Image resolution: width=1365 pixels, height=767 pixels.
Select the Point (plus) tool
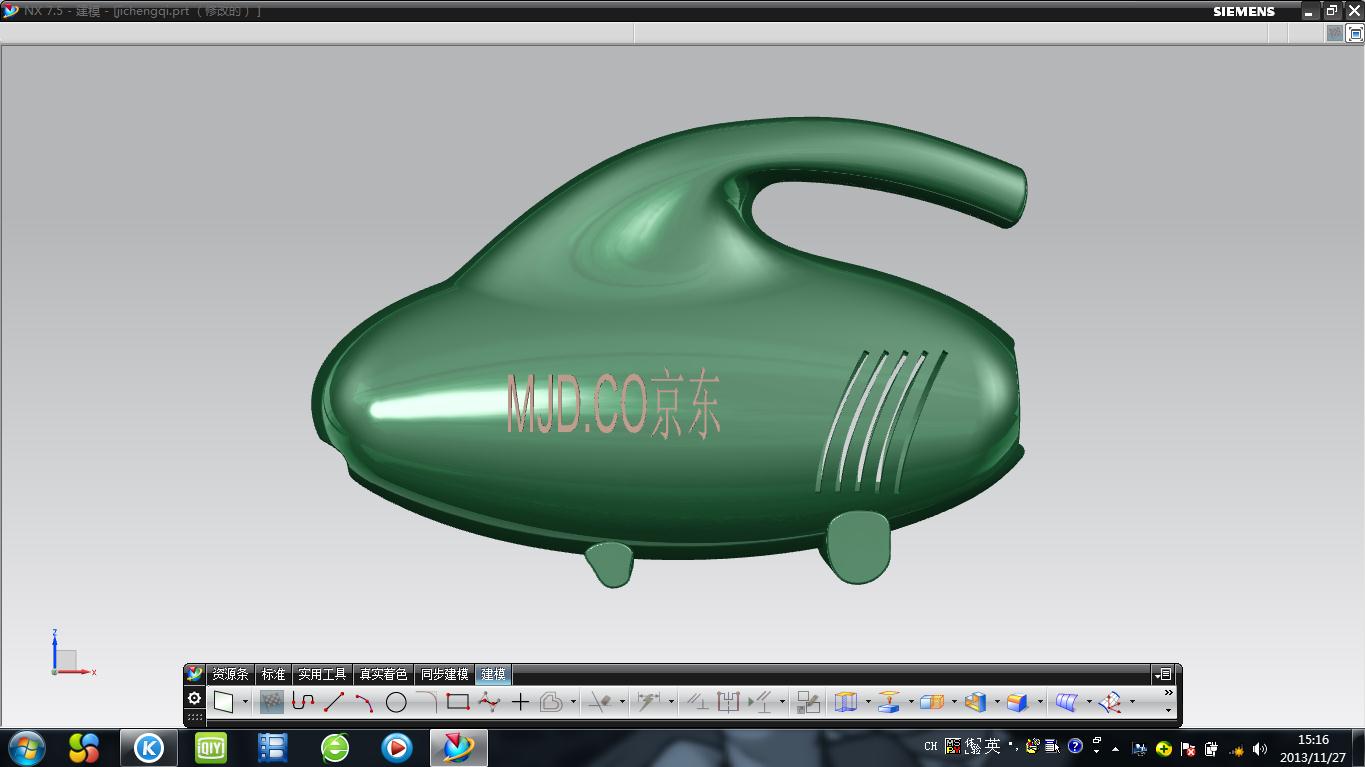click(520, 702)
